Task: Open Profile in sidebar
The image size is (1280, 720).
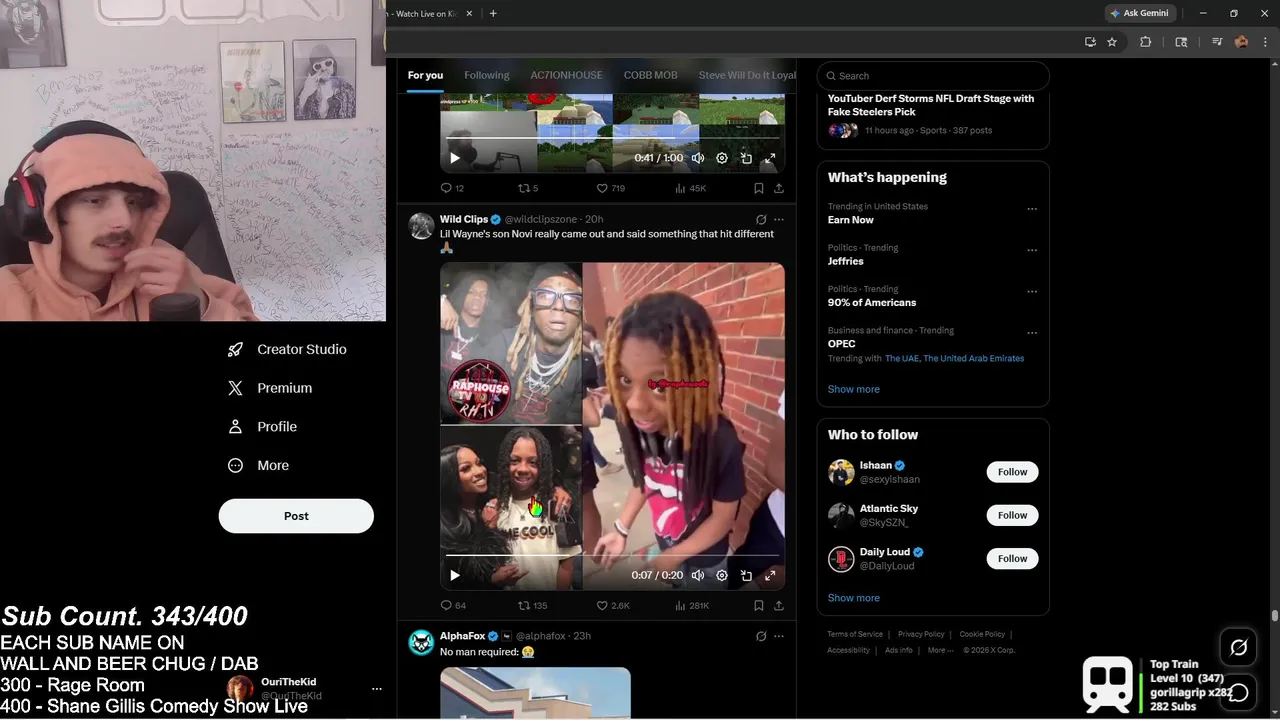Action: (262, 427)
